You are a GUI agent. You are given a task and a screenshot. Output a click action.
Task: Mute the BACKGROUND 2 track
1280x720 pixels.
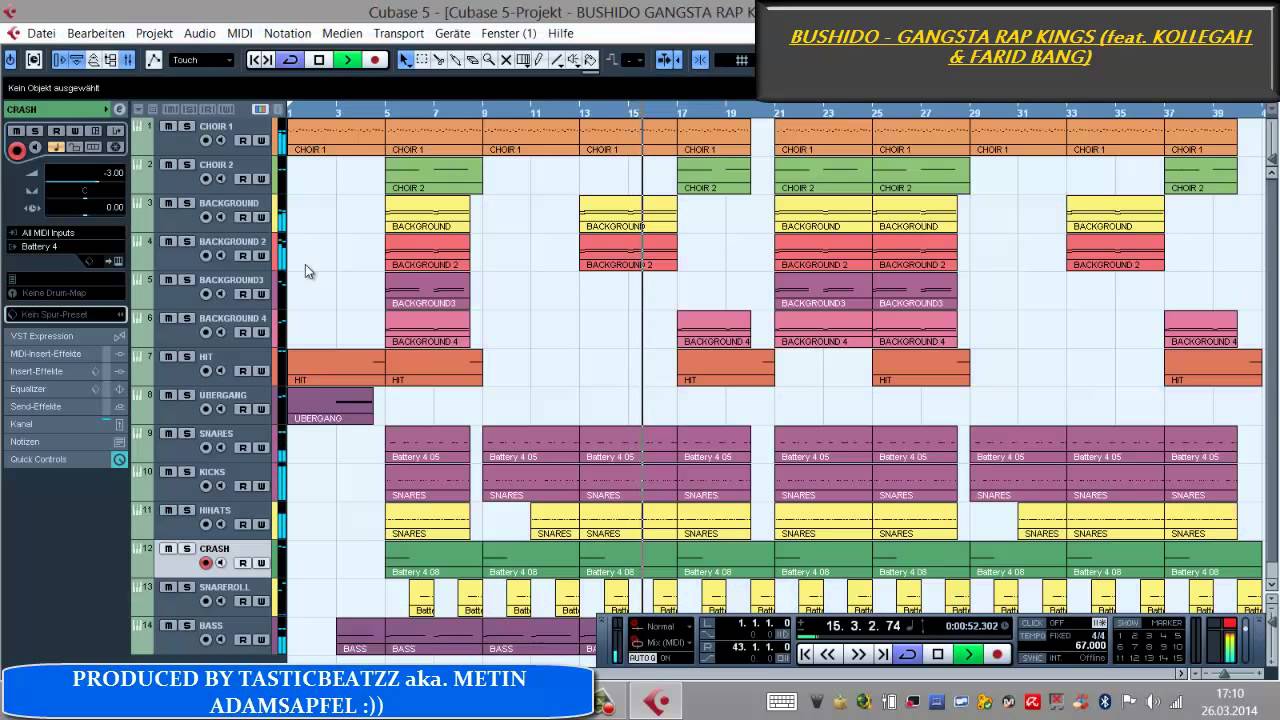click(169, 241)
